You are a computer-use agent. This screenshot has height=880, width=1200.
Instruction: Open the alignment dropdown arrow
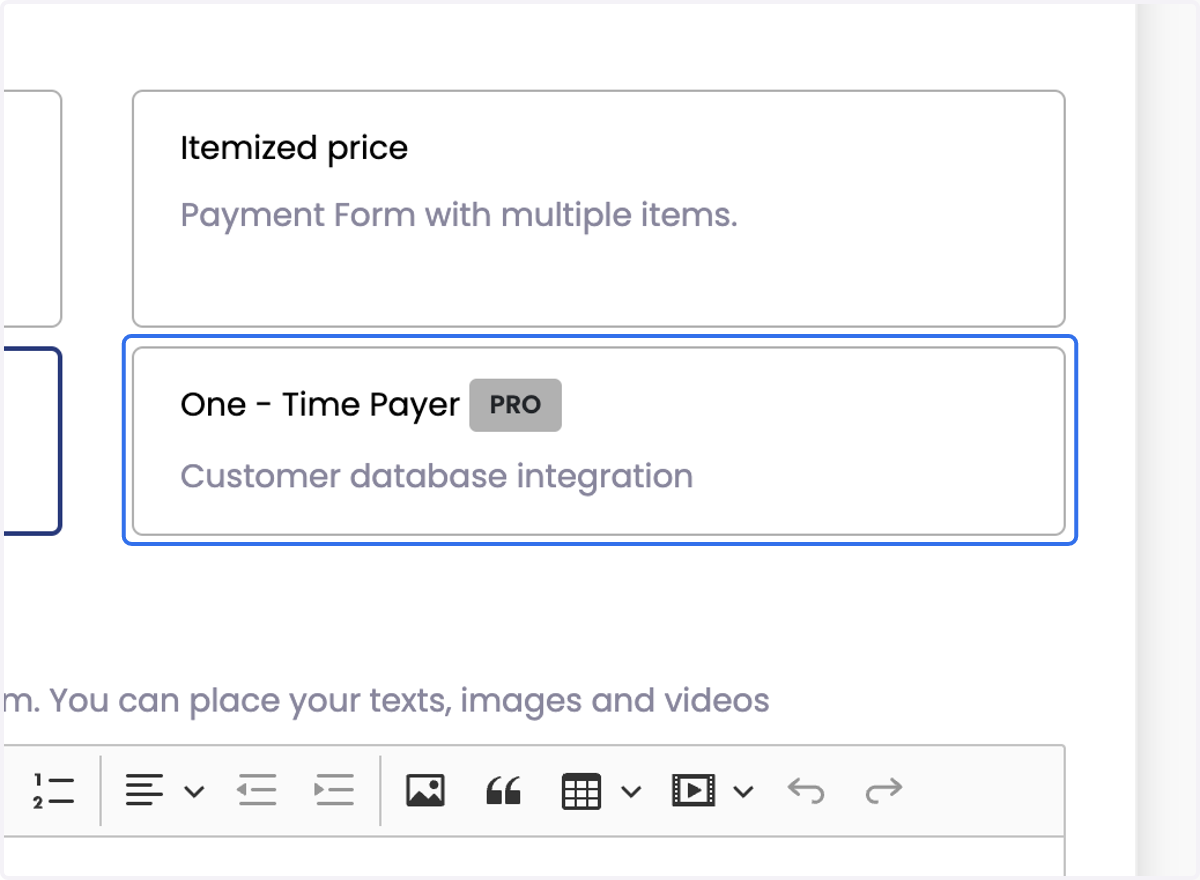(195, 791)
